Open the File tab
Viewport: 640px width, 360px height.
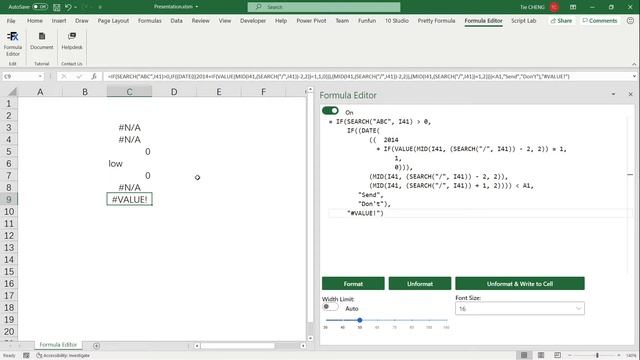click(x=11, y=20)
